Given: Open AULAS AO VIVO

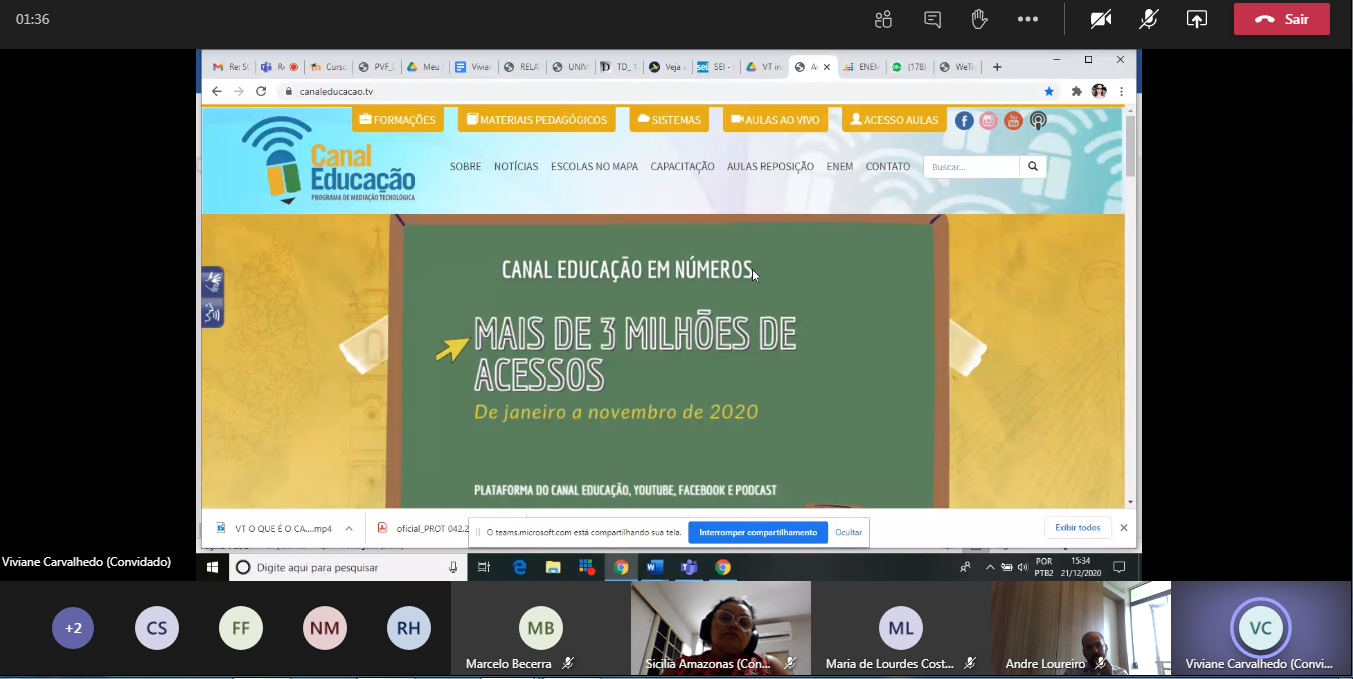Looking at the screenshot, I should tap(775, 120).
